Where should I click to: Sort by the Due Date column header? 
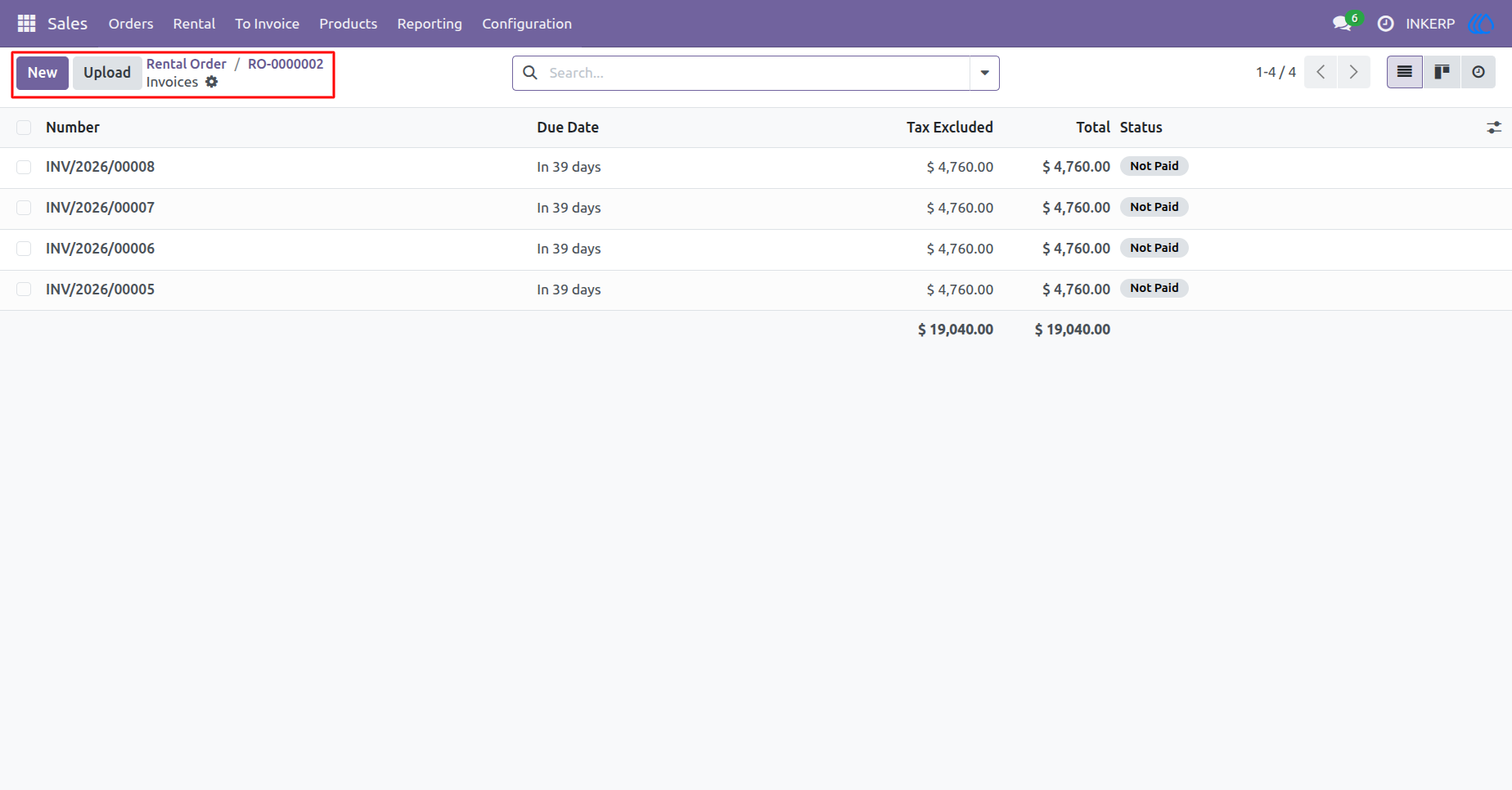pyautogui.click(x=568, y=128)
